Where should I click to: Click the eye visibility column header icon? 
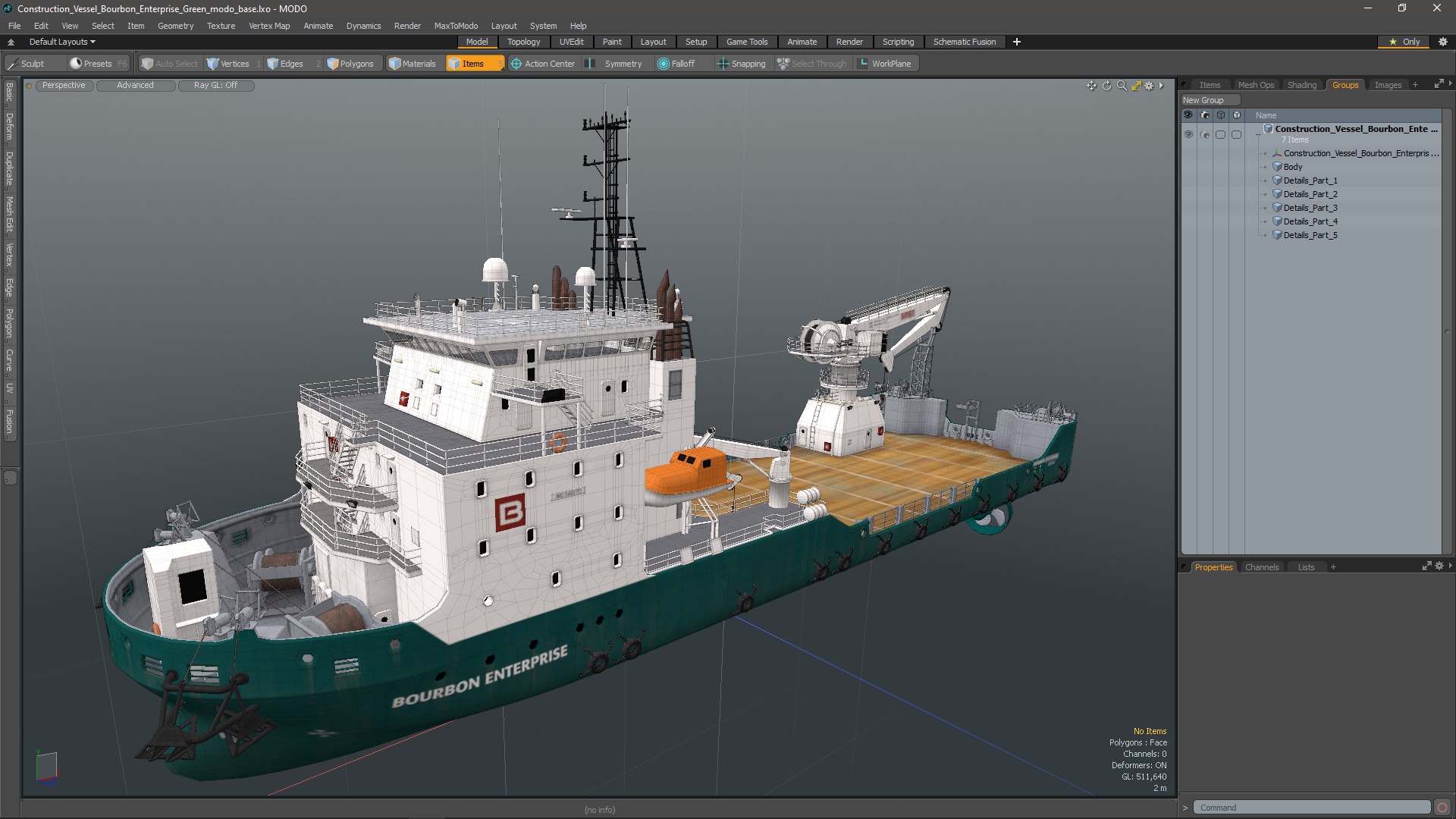[x=1188, y=115]
